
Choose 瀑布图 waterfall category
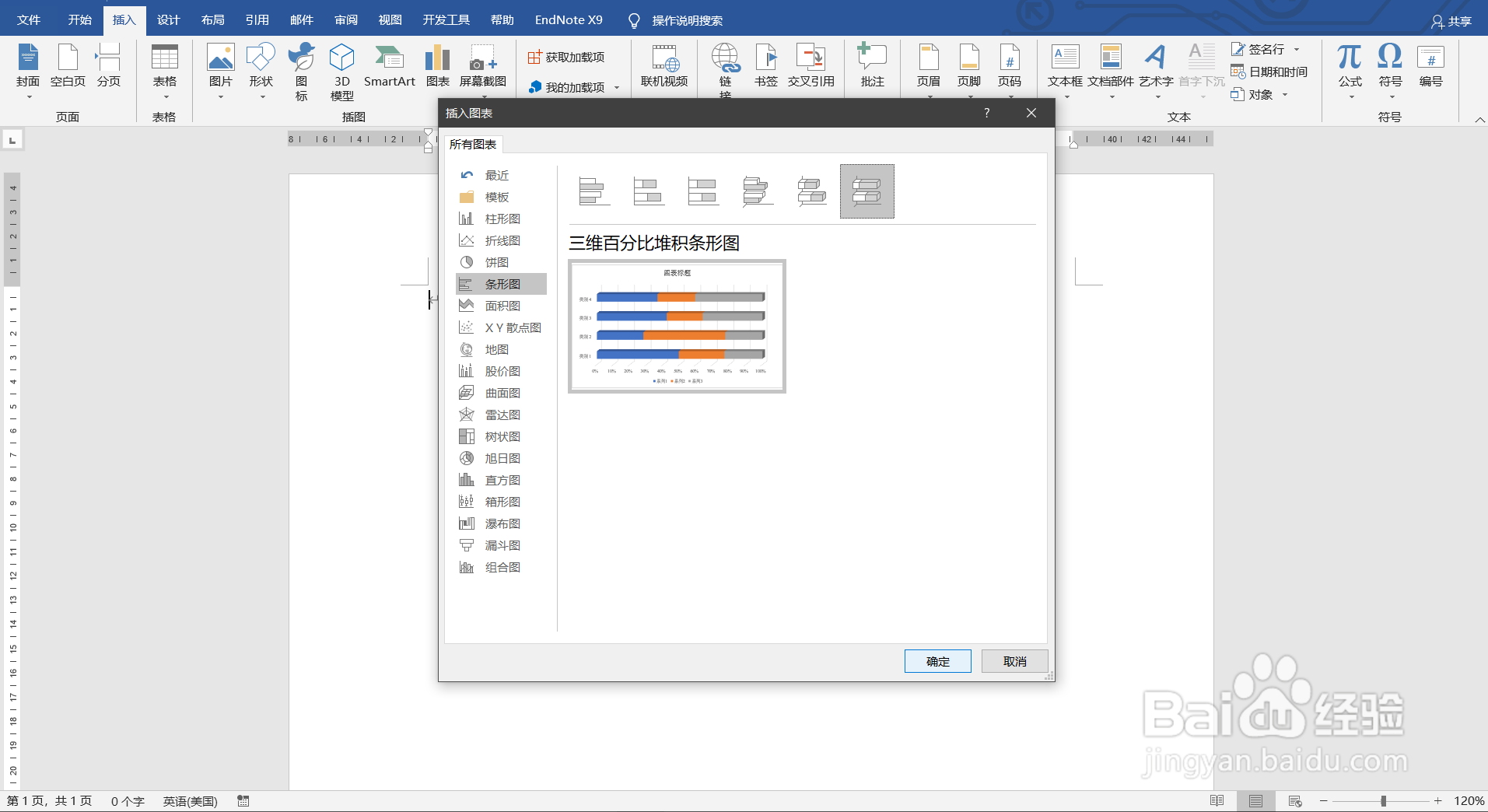click(x=501, y=523)
